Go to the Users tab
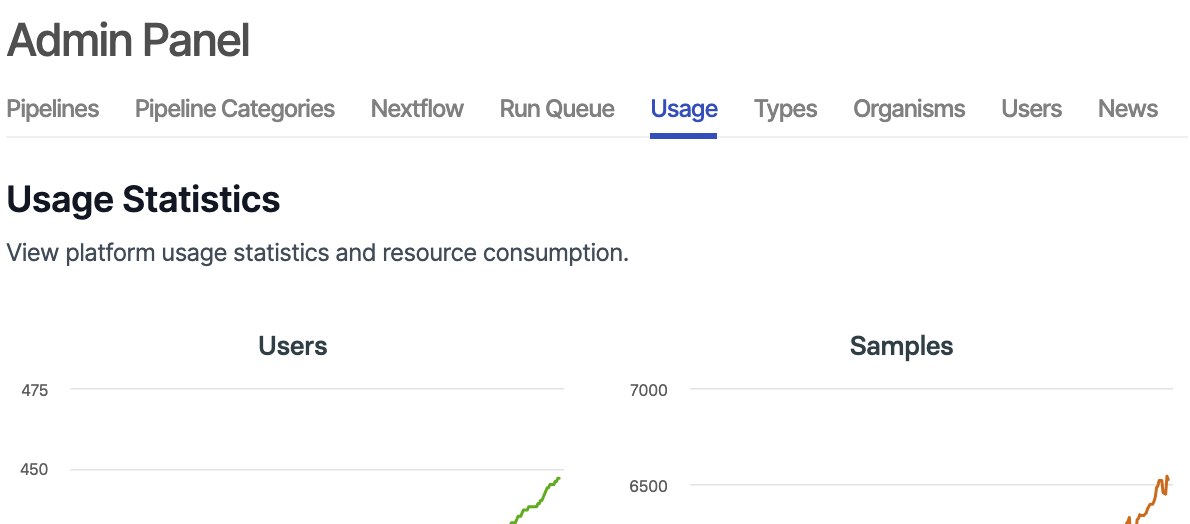Image resolution: width=1190 pixels, height=524 pixels. (1031, 109)
